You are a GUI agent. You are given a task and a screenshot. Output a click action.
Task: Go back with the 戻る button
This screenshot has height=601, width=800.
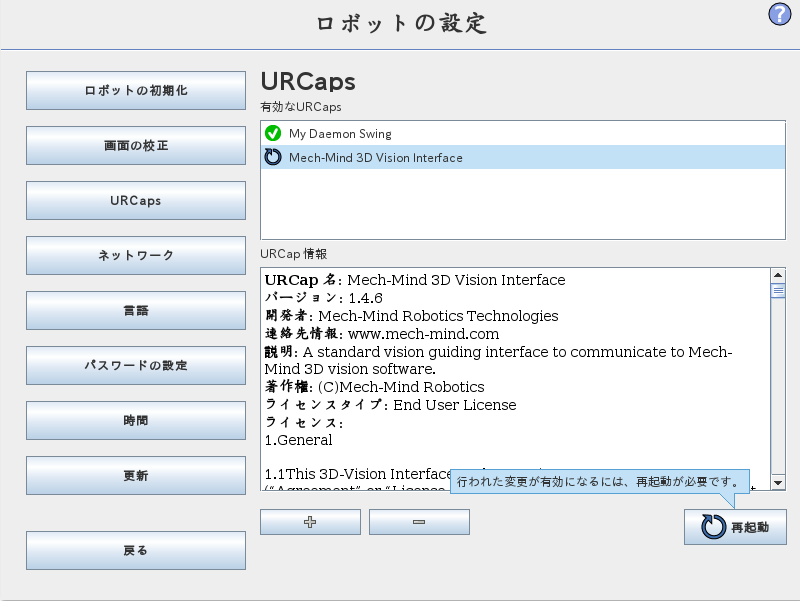(136, 550)
